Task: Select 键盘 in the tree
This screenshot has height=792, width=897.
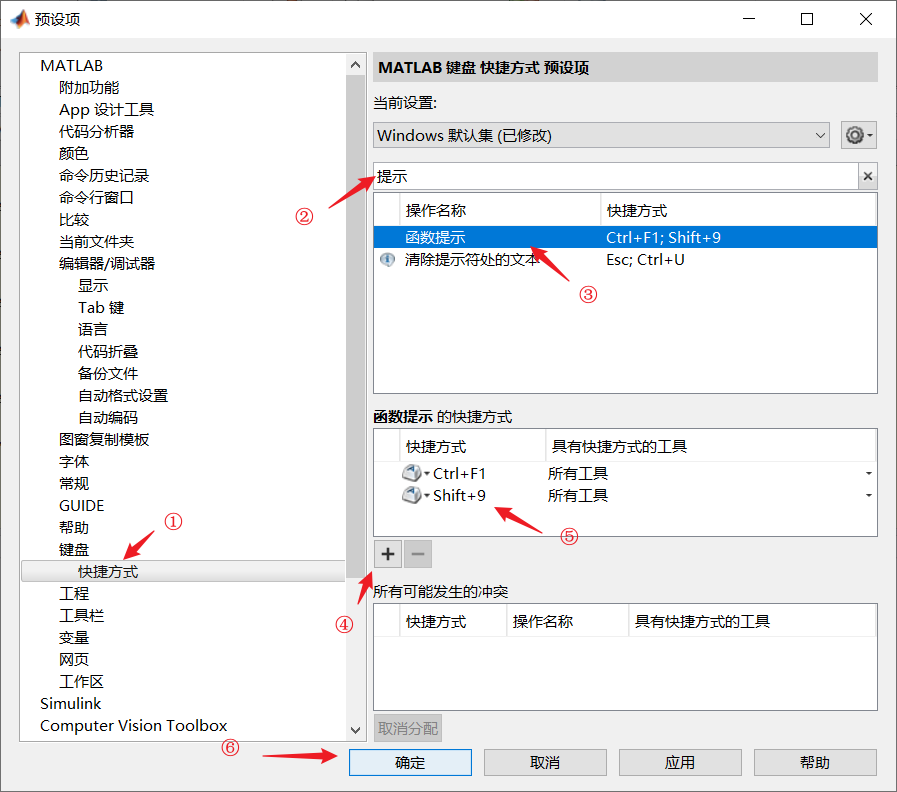Action: click(74, 550)
